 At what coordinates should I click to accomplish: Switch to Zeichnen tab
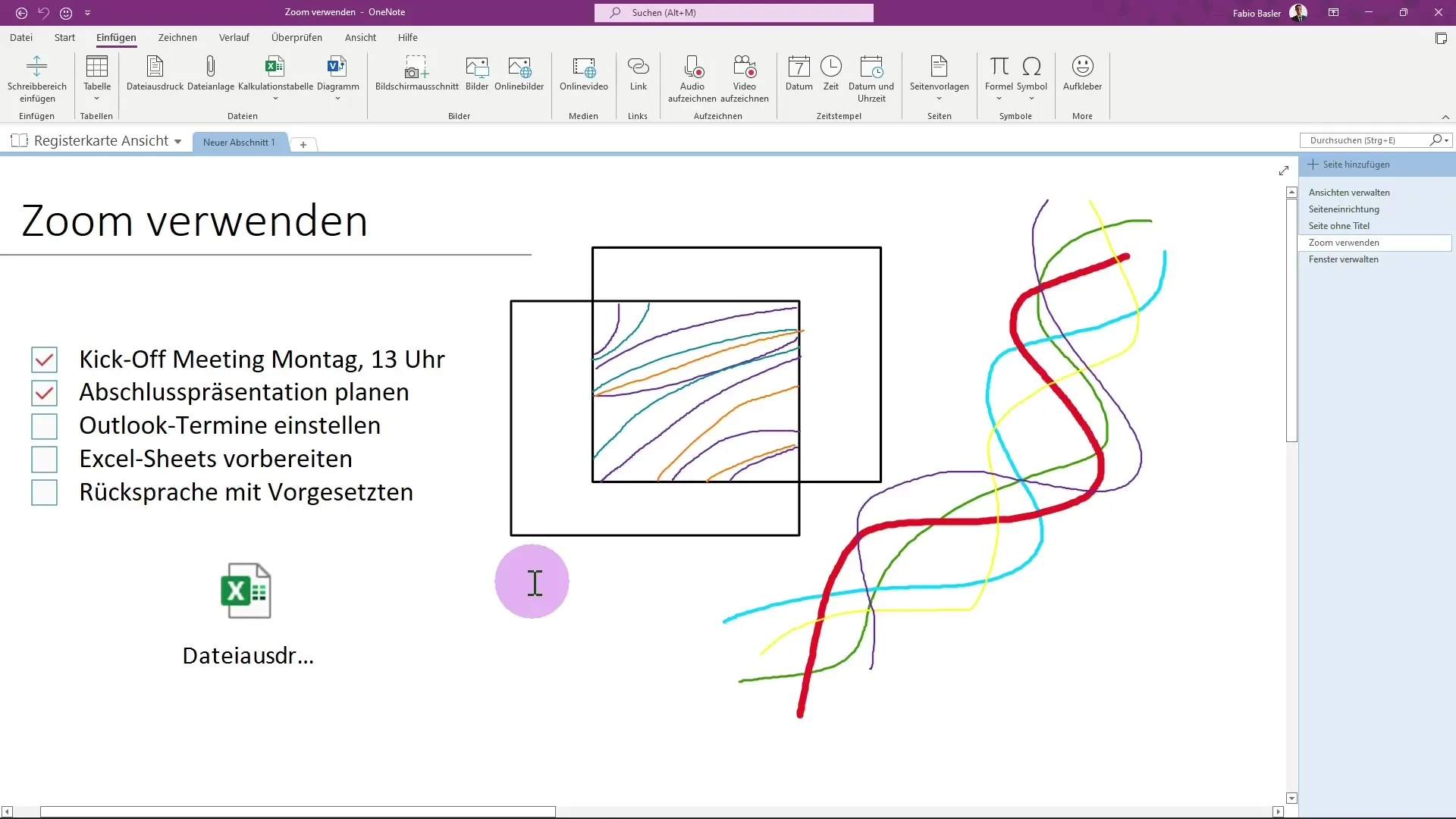click(177, 37)
